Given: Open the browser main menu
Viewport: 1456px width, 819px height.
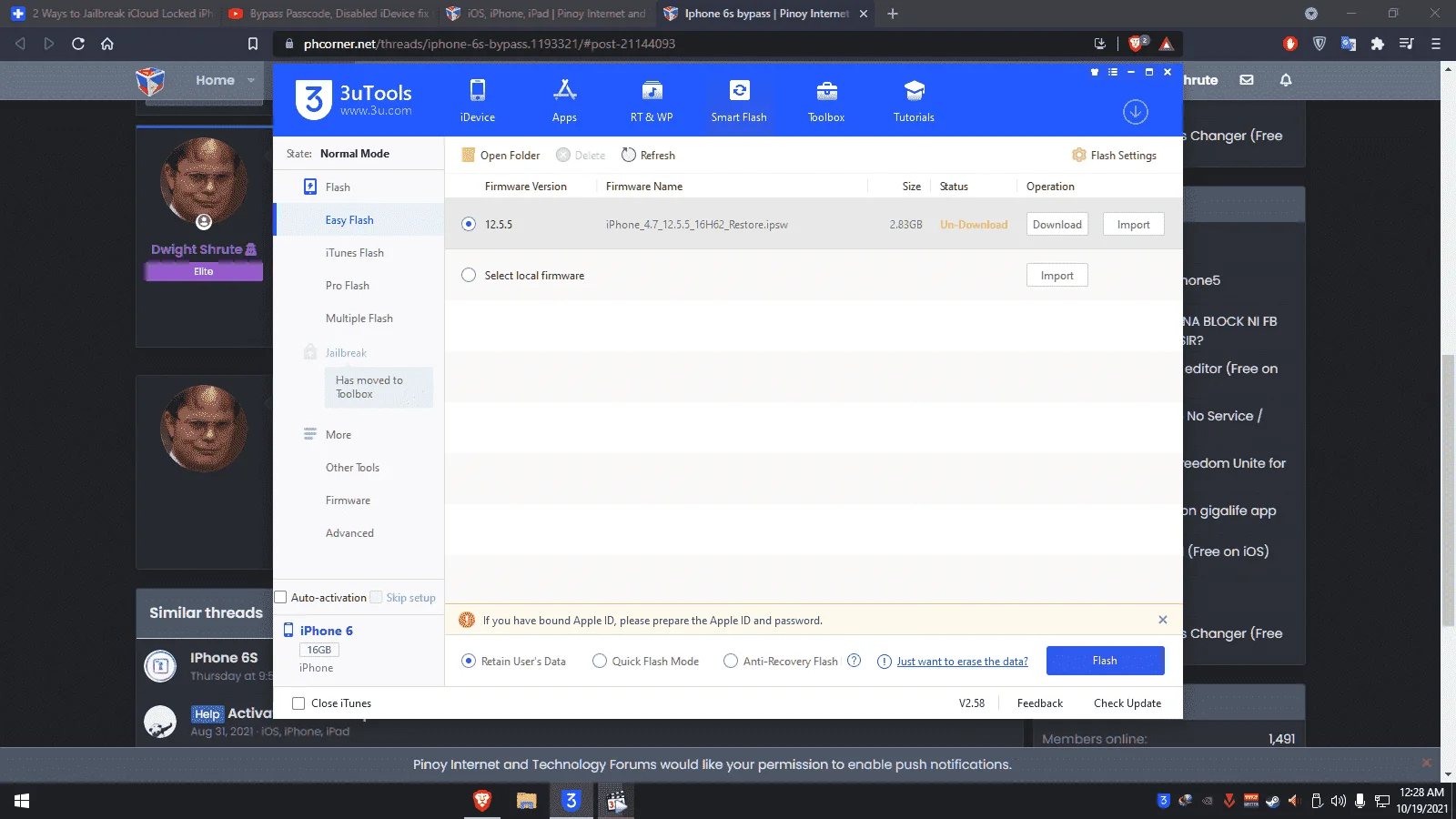Looking at the screenshot, I should 1436,44.
